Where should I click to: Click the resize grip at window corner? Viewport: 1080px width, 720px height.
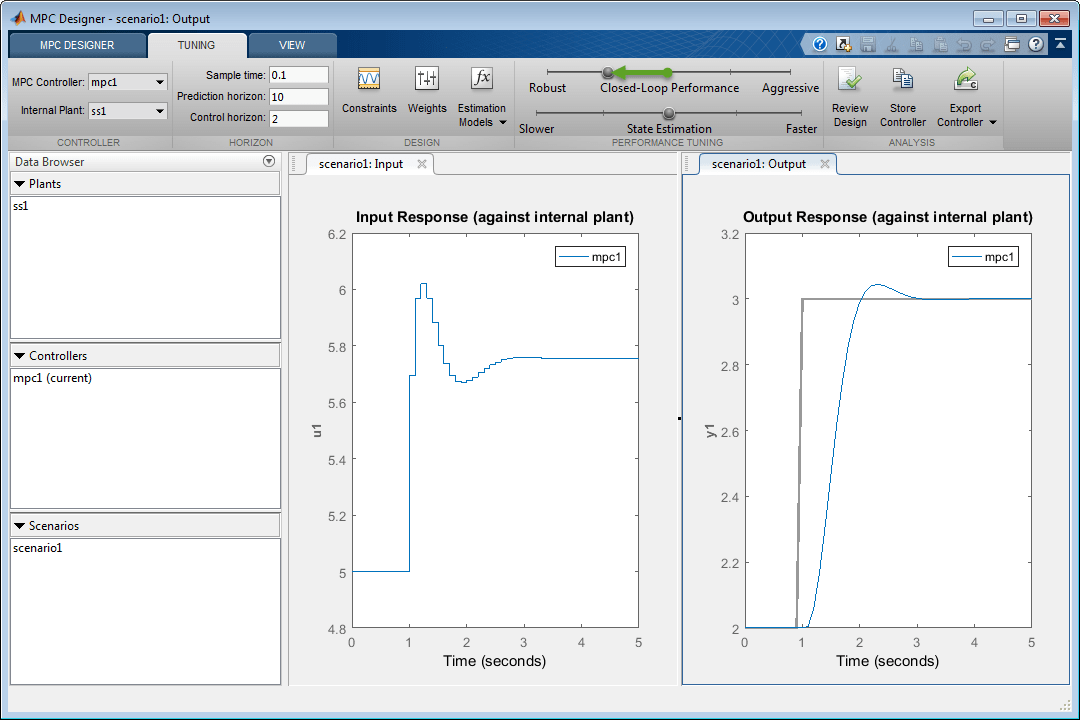coord(1064,704)
